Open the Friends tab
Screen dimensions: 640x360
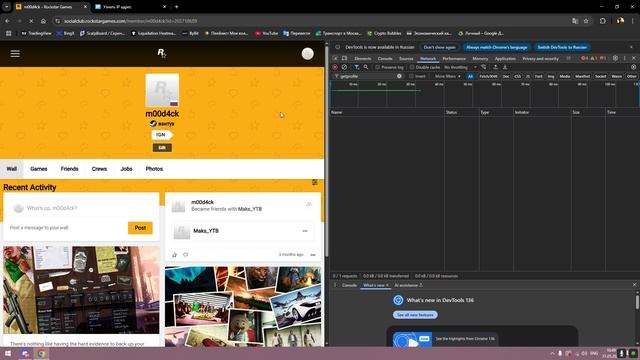pos(69,169)
